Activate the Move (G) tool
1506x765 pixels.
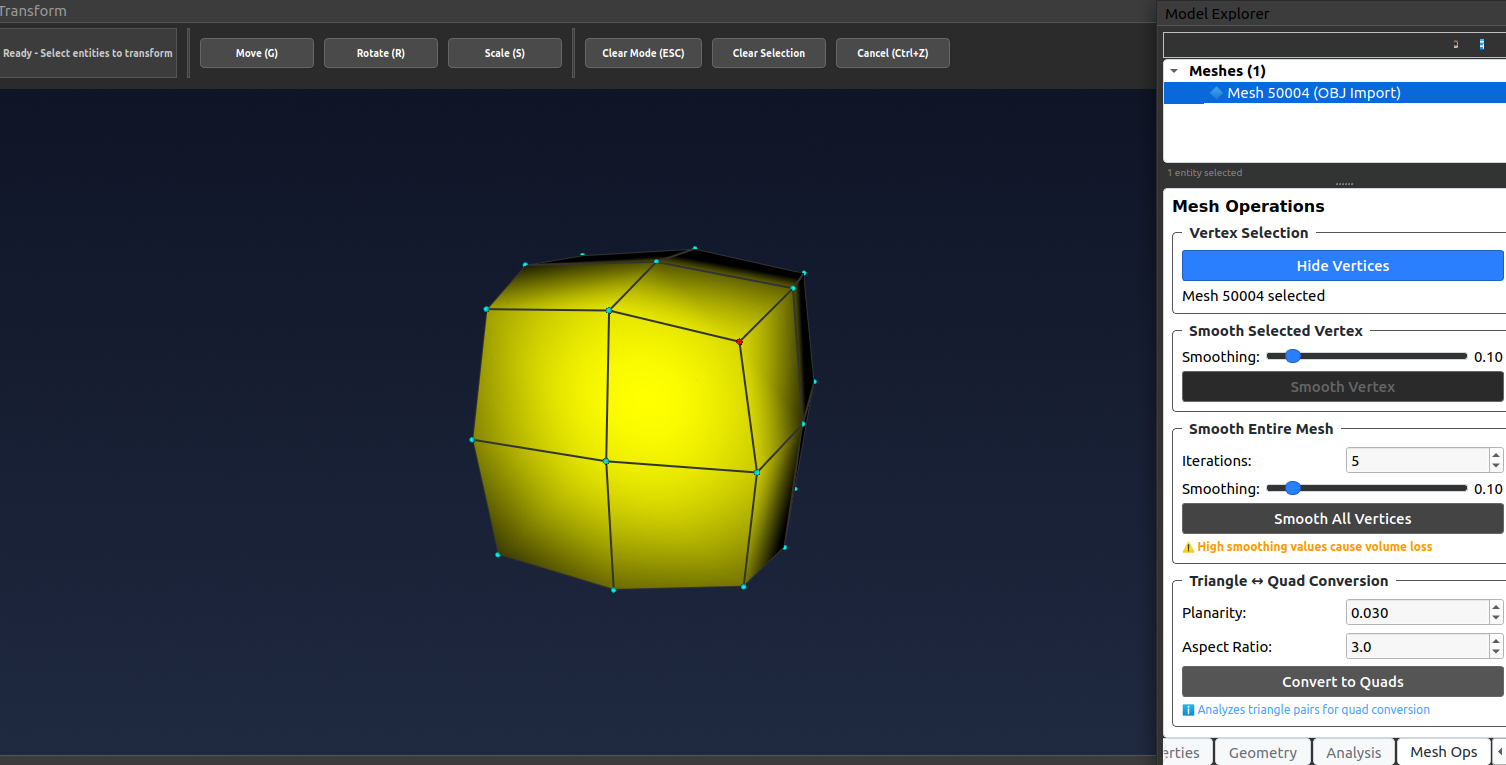coord(256,52)
